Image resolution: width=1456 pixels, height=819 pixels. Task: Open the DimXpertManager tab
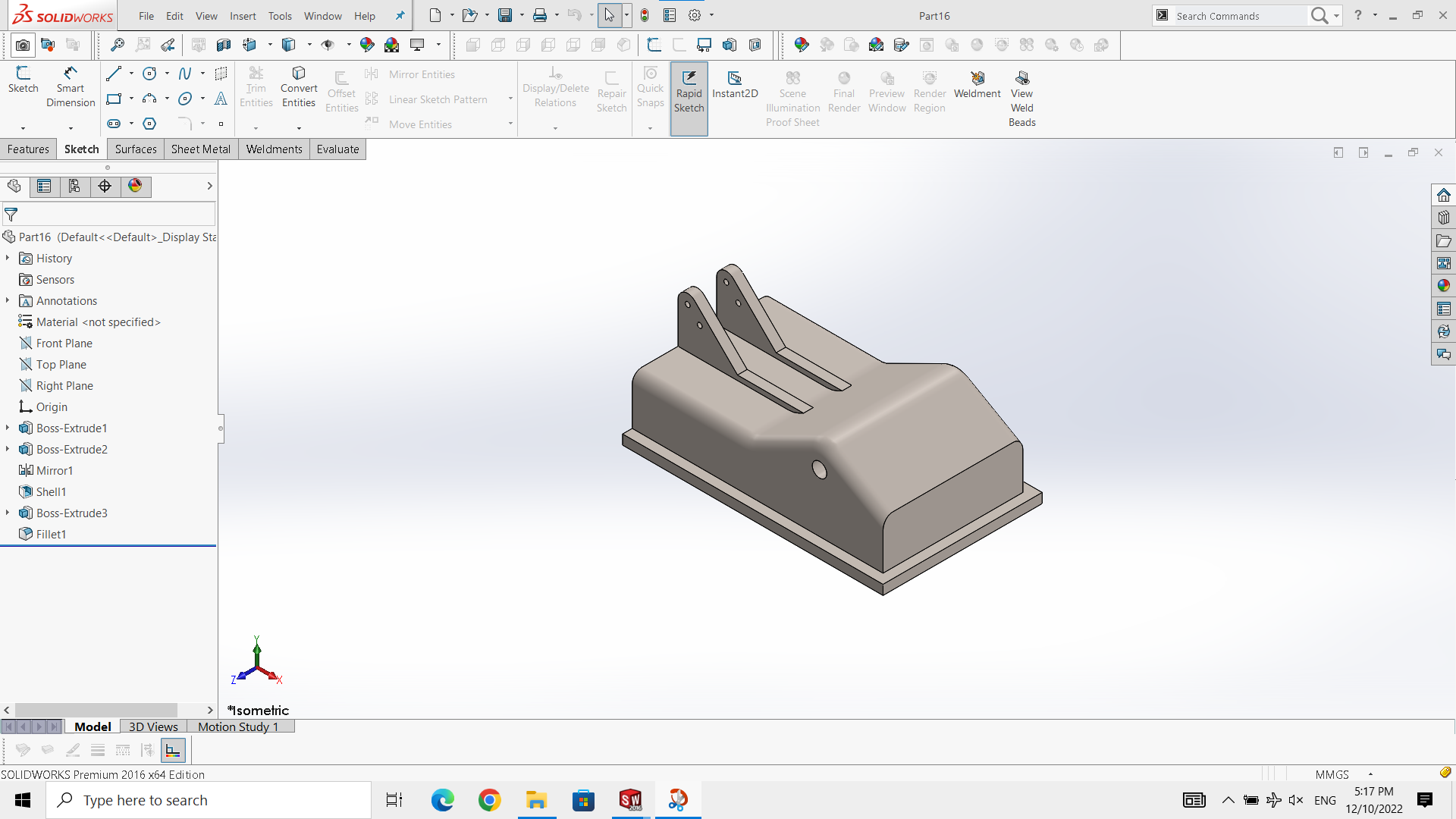[105, 187]
